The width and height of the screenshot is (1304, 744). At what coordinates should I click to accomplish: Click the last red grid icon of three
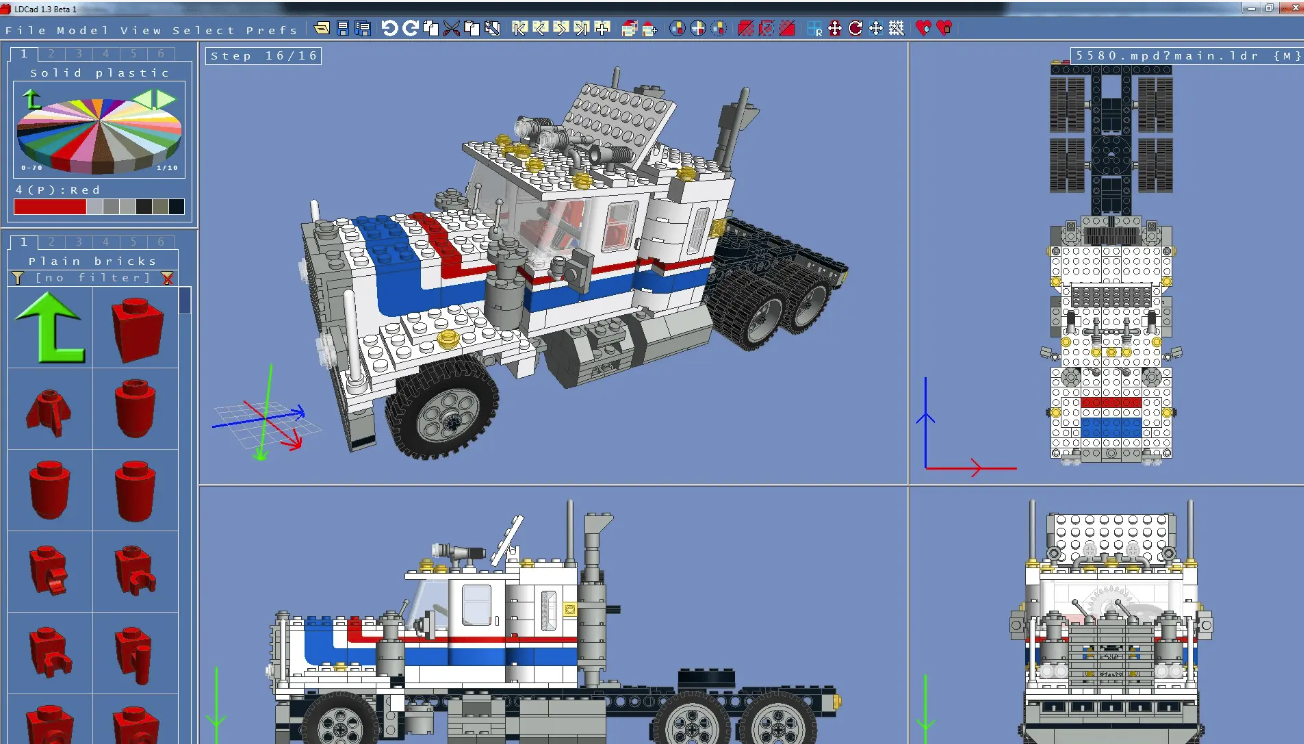[786, 28]
